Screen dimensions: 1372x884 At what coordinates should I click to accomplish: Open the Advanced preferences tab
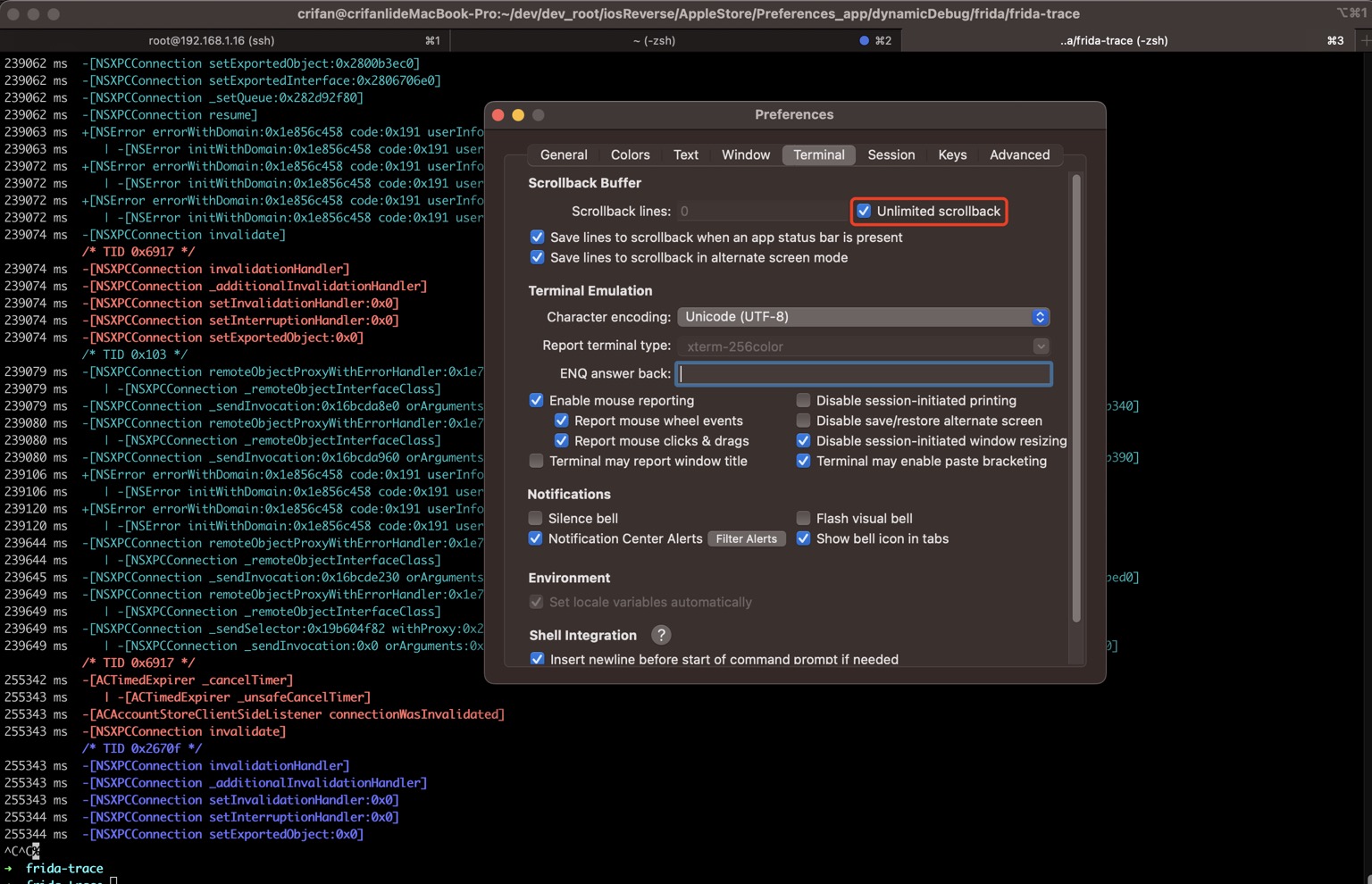click(x=1019, y=154)
